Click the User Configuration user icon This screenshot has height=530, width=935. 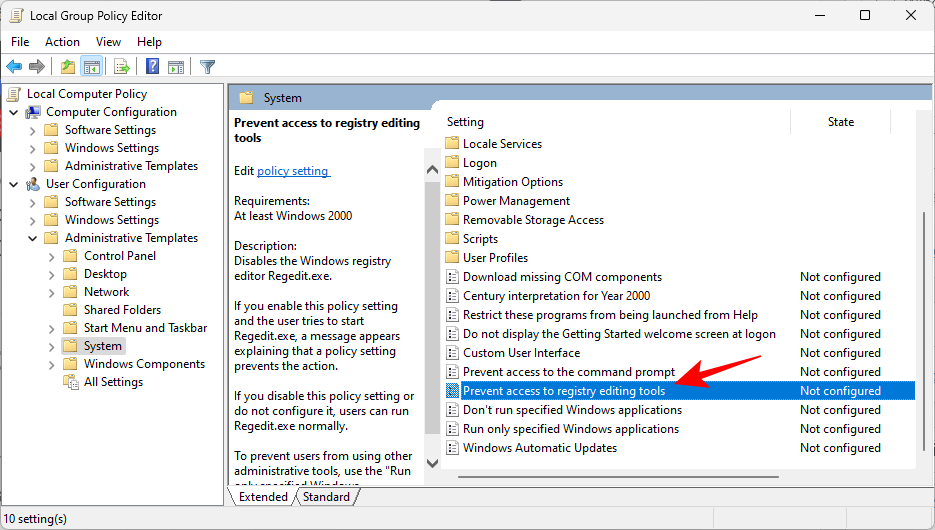click(x=33, y=184)
